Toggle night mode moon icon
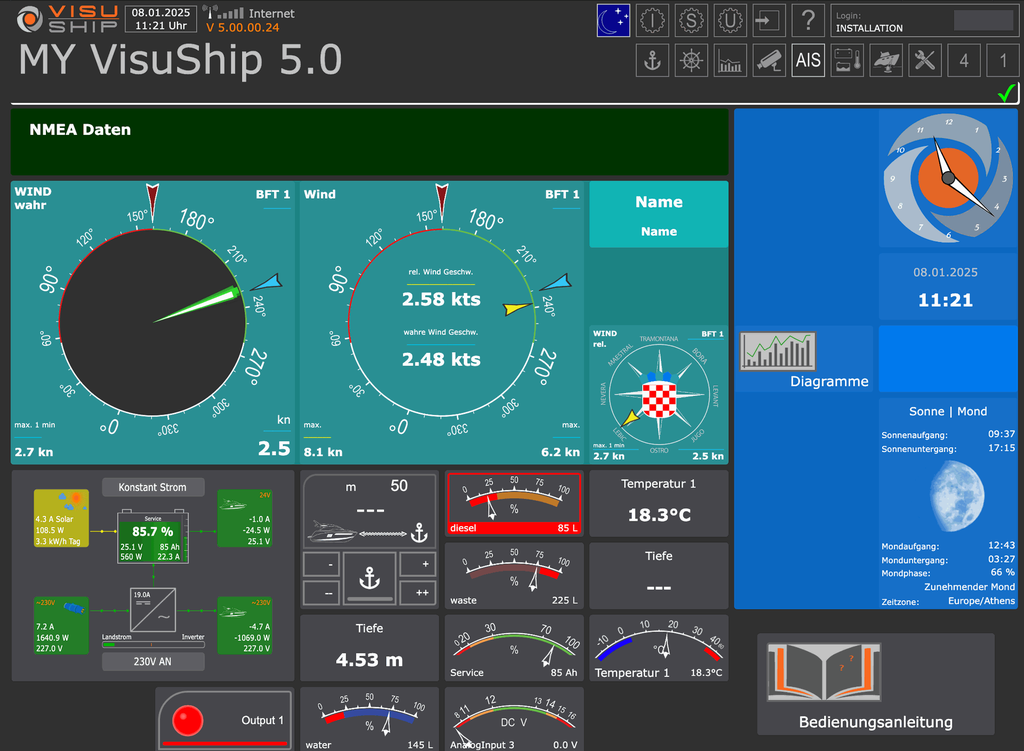1024x751 pixels. [x=613, y=21]
